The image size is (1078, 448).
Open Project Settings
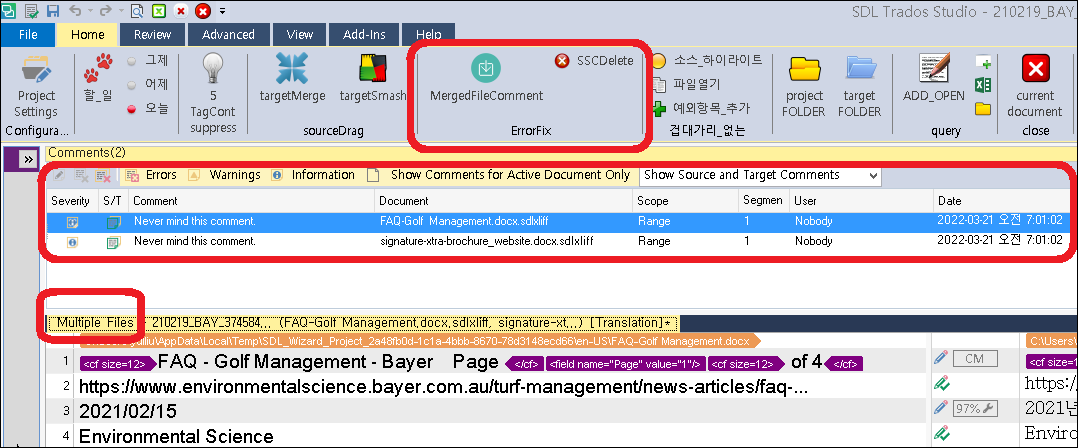[36, 87]
